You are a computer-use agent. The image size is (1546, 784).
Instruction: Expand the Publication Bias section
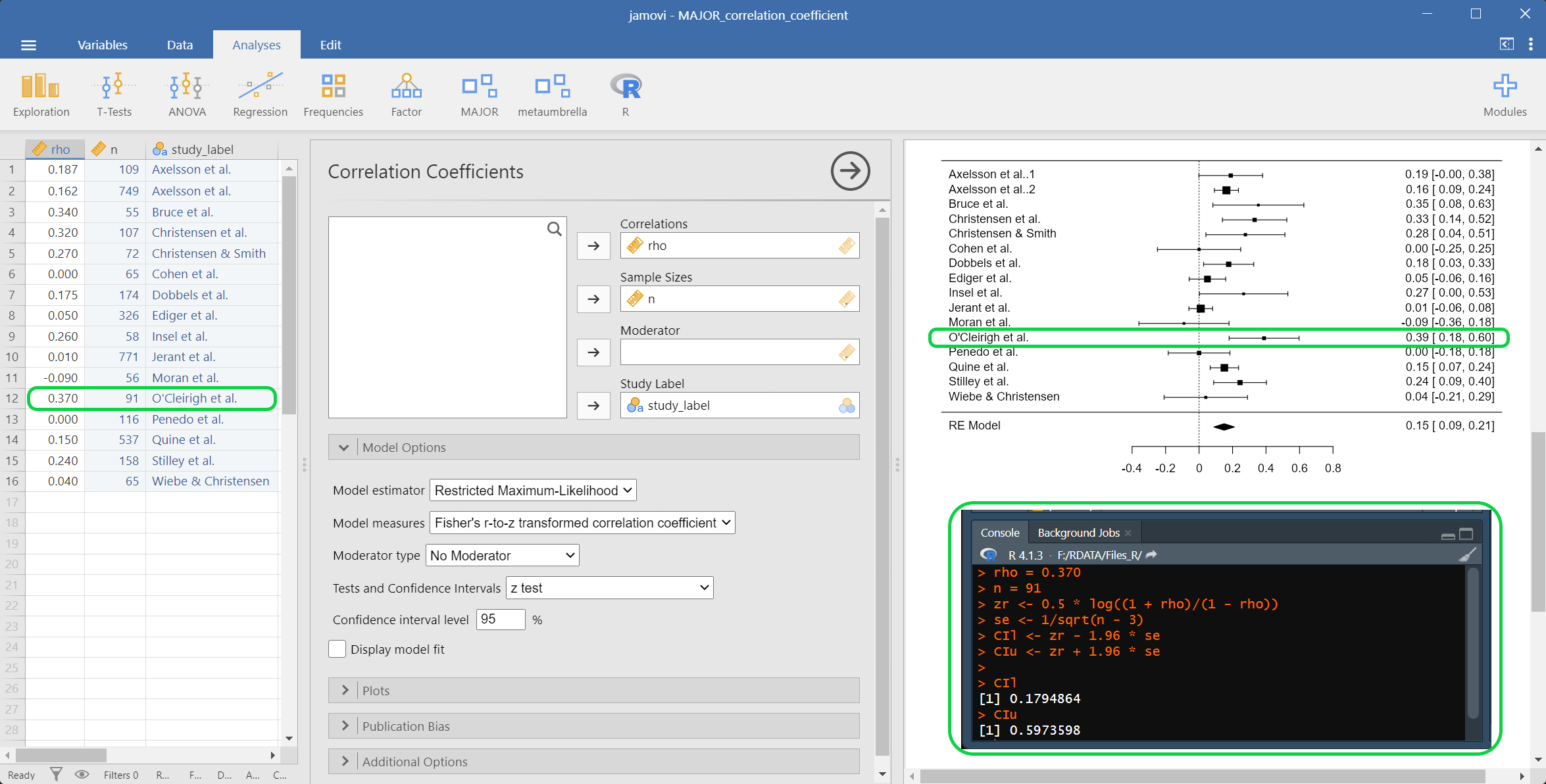coord(593,726)
